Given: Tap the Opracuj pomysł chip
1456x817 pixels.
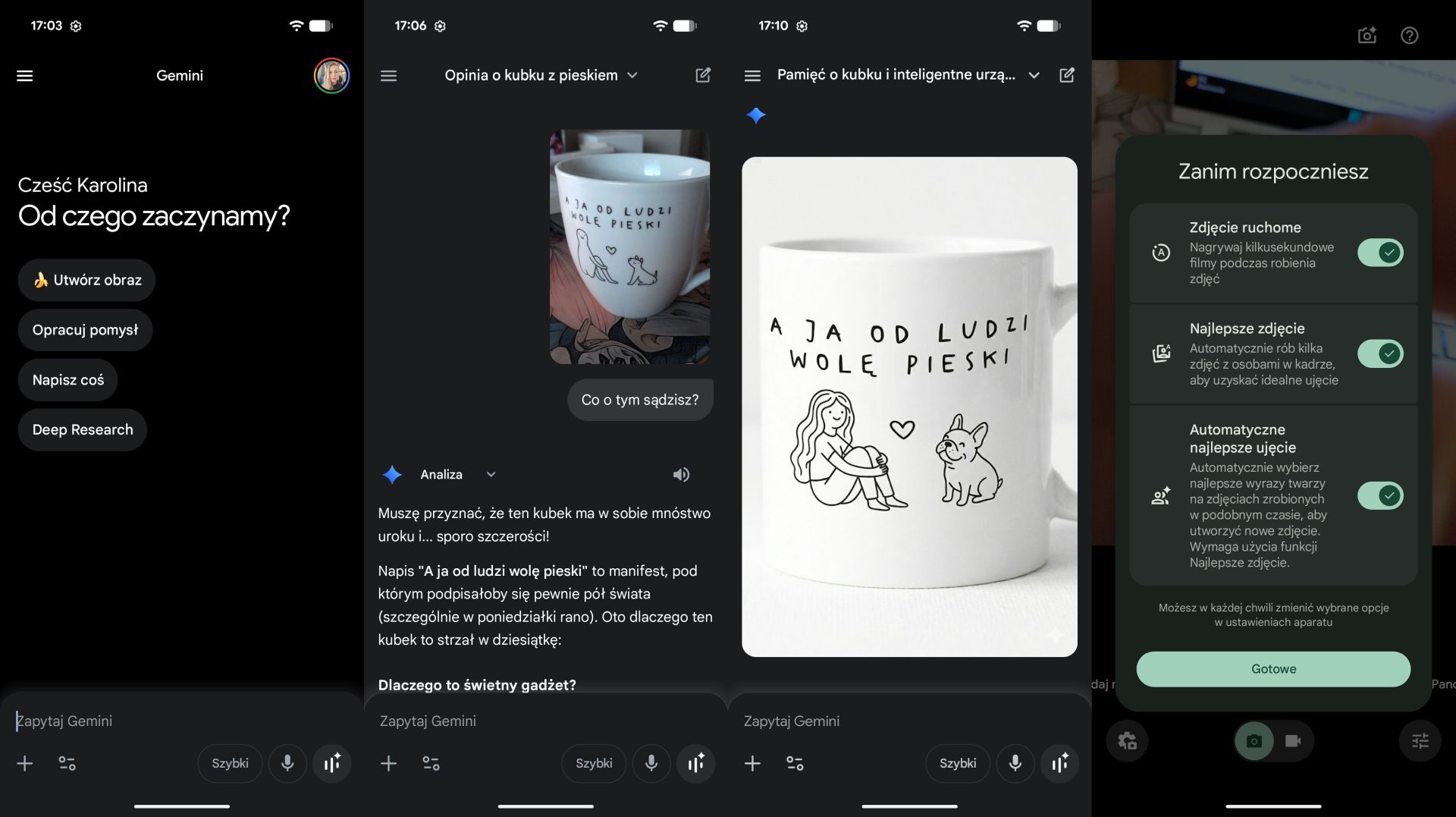Looking at the screenshot, I should 85,330.
